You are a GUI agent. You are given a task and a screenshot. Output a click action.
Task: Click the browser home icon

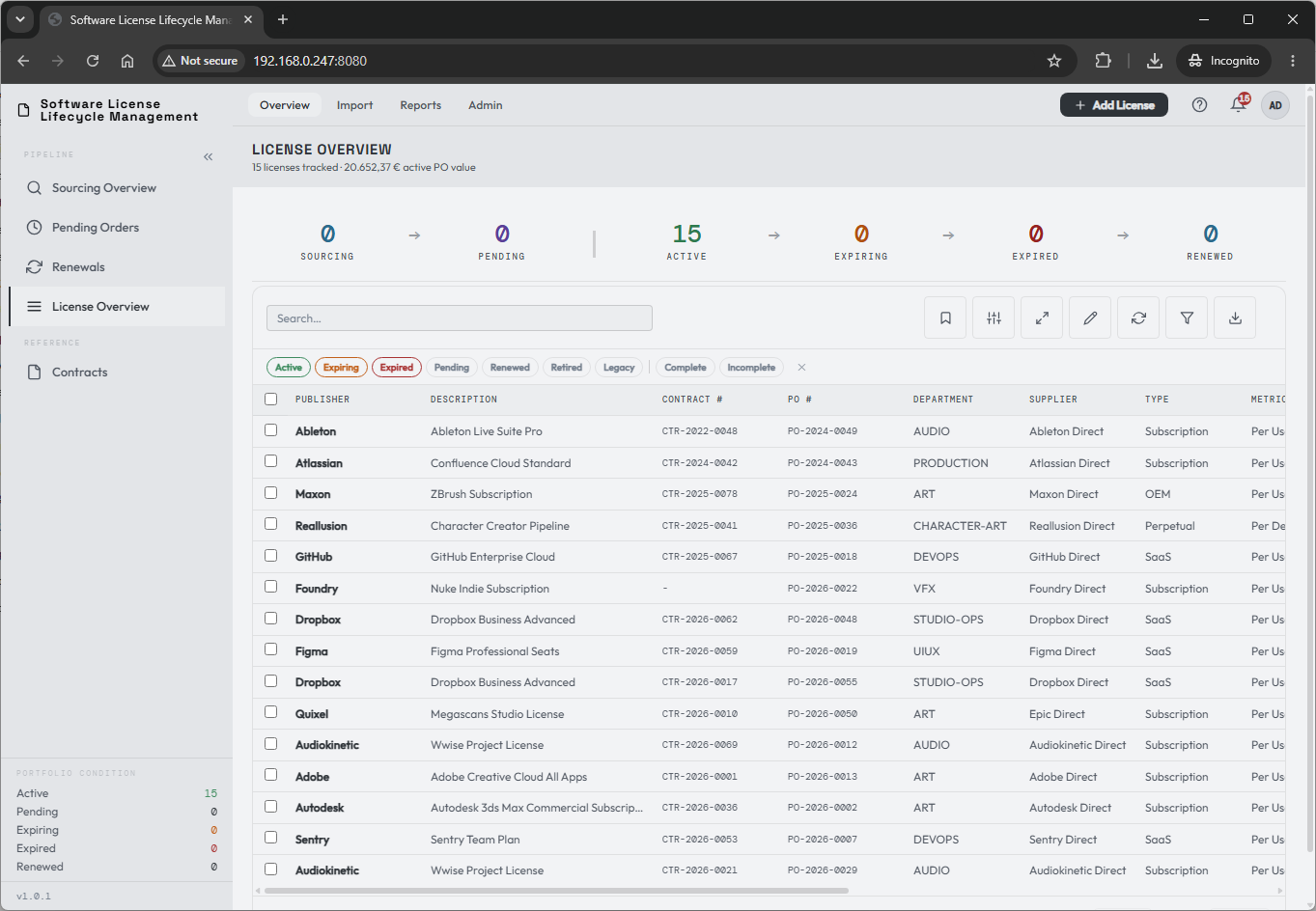tap(127, 61)
